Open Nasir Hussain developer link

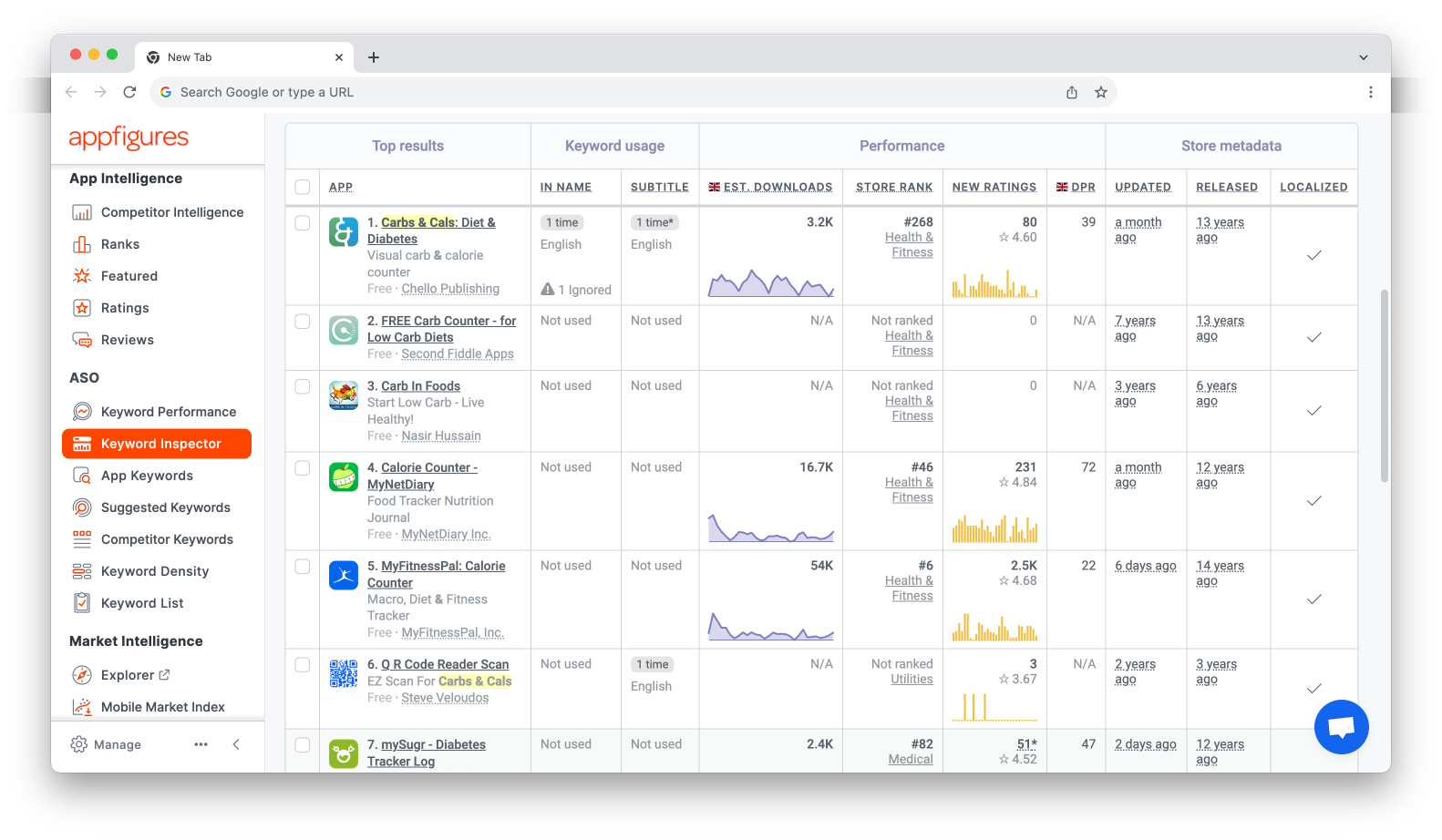[x=441, y=435]
